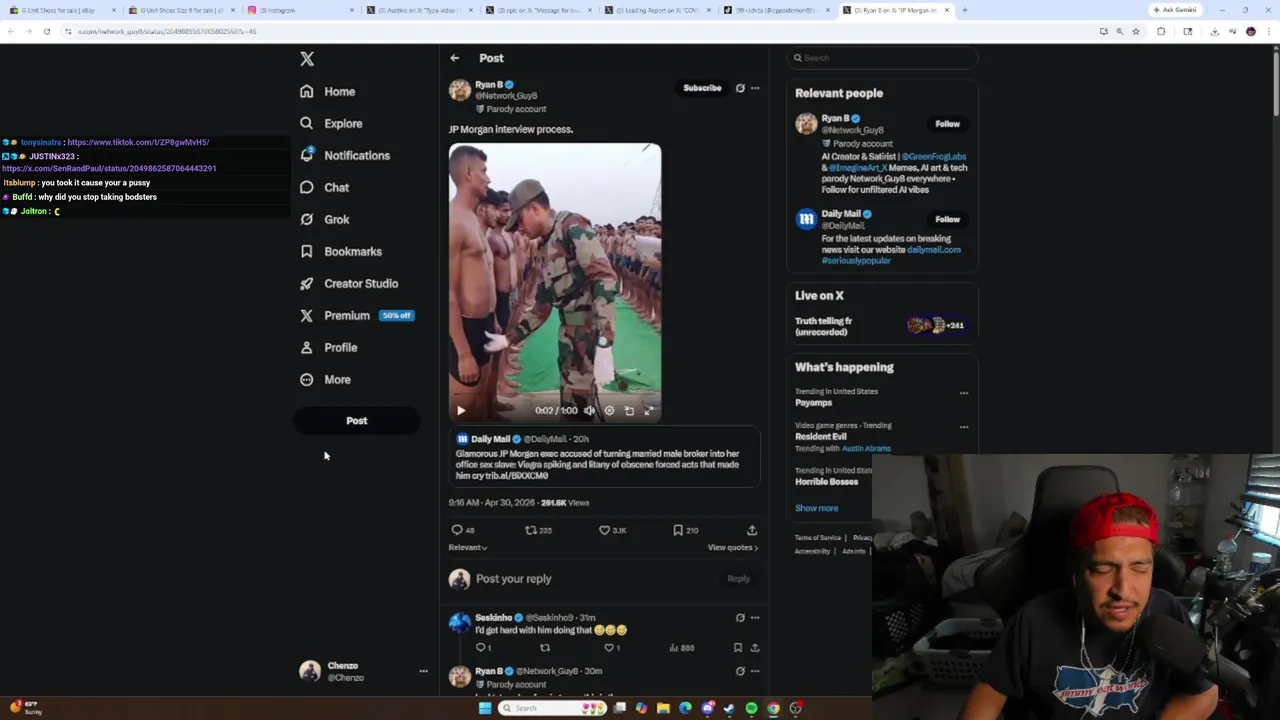Repost the main post
Screen dimensions: 1280x720
tap(531, 530)
